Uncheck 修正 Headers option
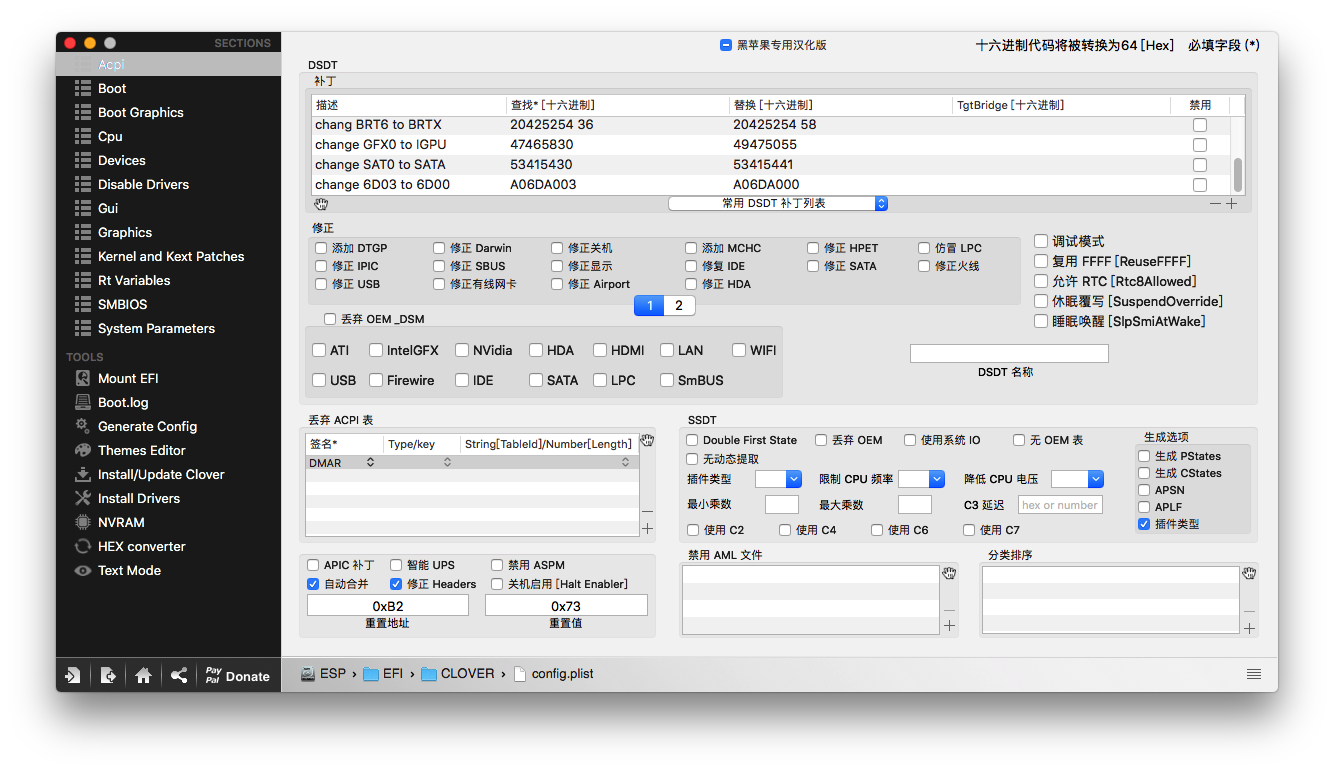The height and width of the screenshot is (772, 1334). point(396,584)
